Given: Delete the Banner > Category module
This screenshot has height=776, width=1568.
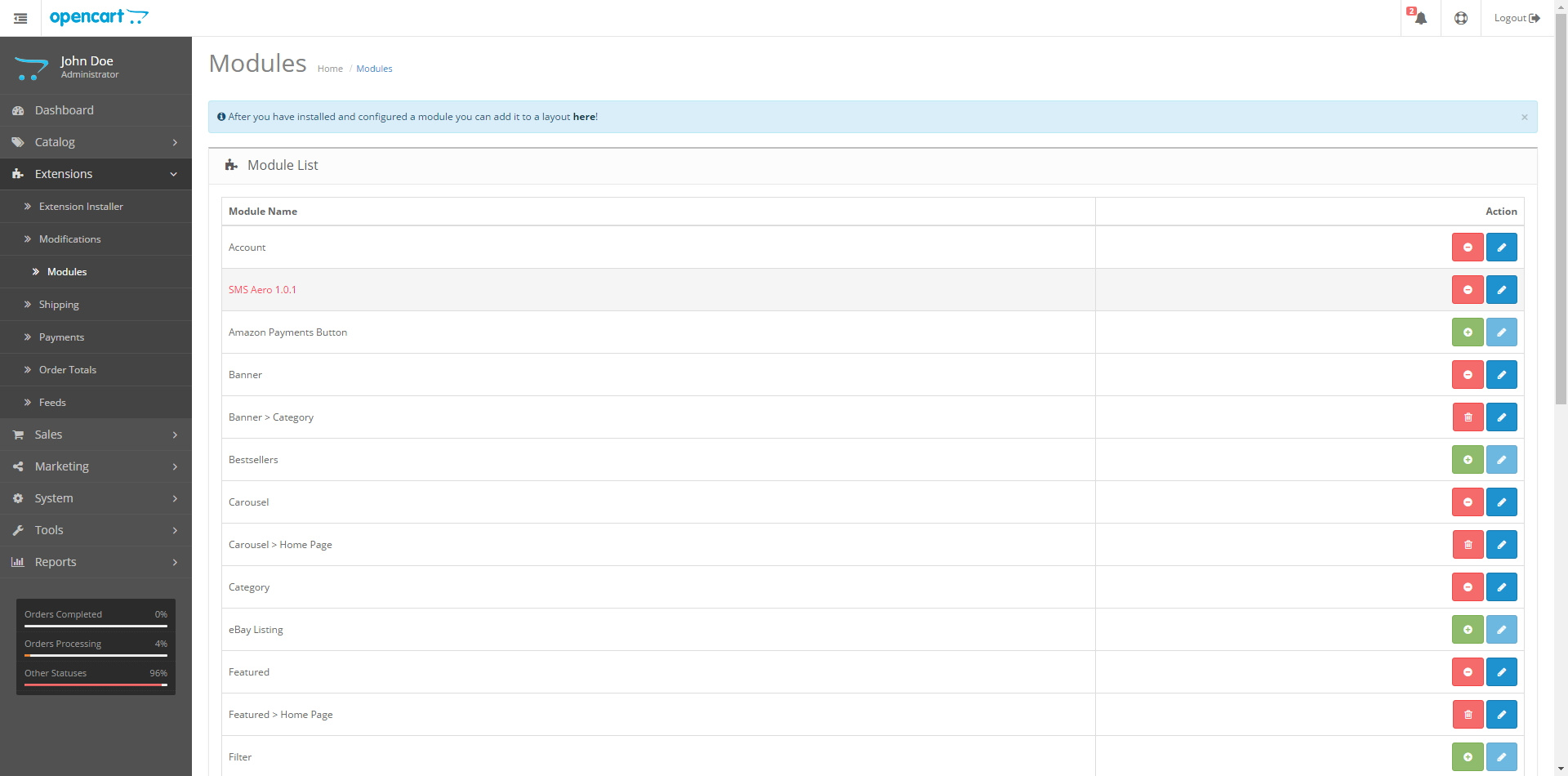Looking at the screenshot, I should (x=1467, y=417).
